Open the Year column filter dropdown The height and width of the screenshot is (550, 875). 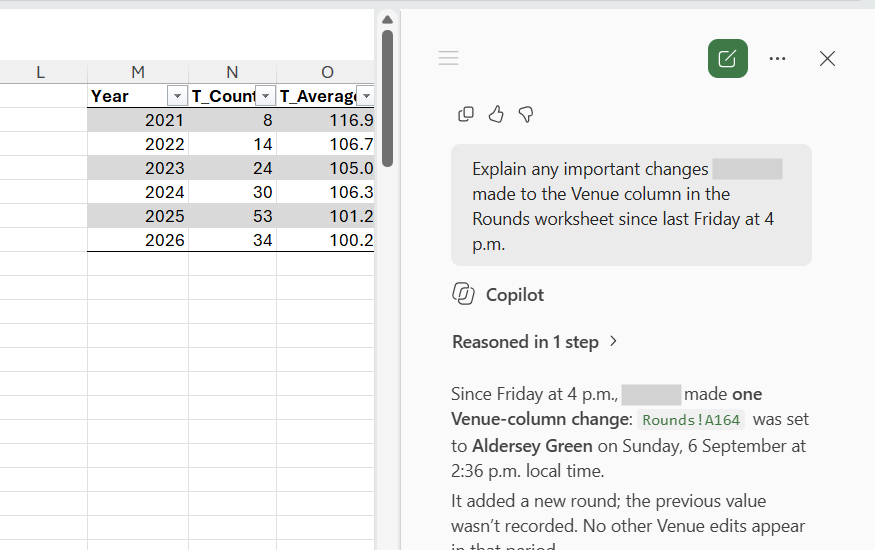(x=177, y=96)
